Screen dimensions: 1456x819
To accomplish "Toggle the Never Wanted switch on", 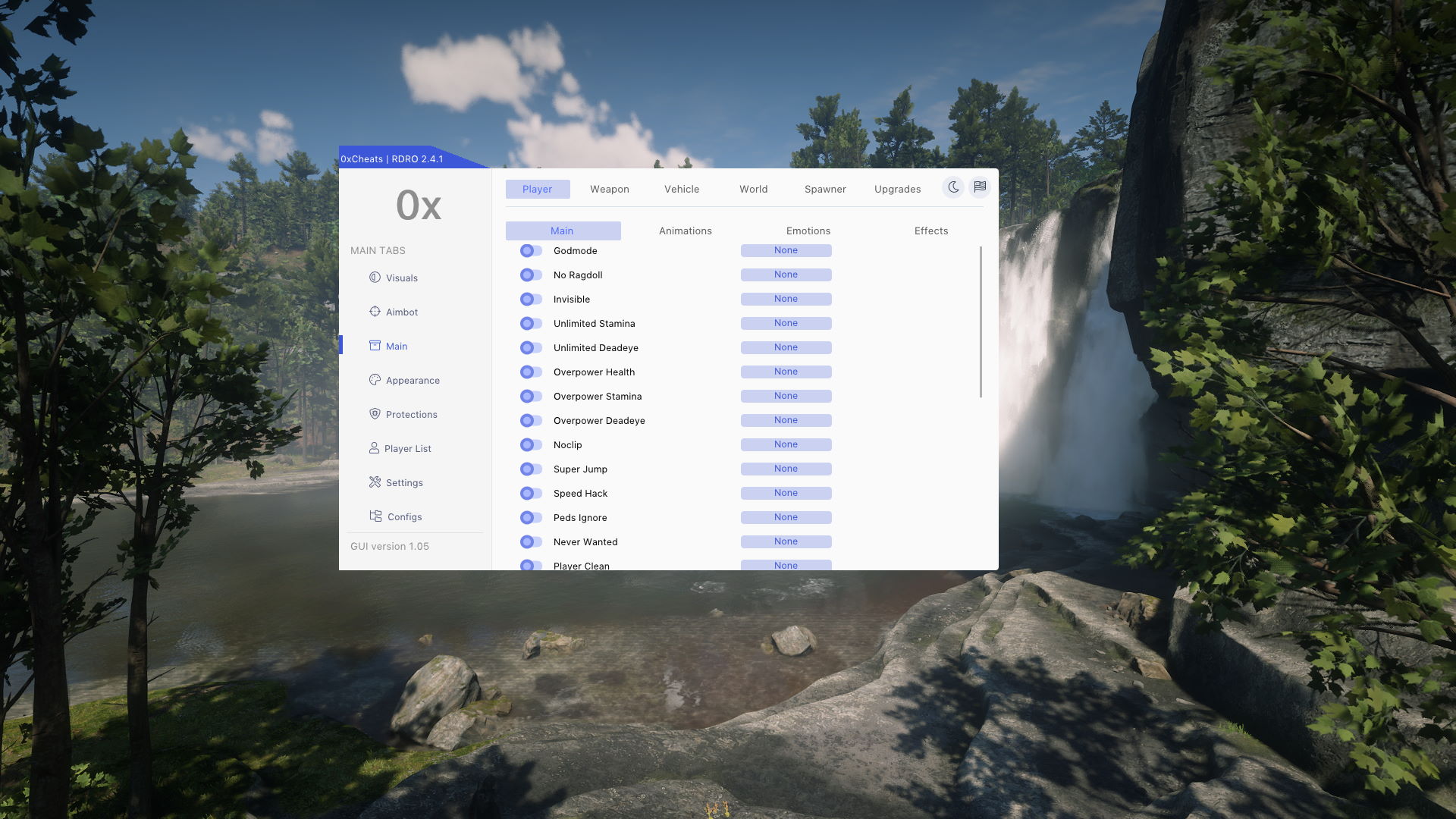I will coord(530,542).
